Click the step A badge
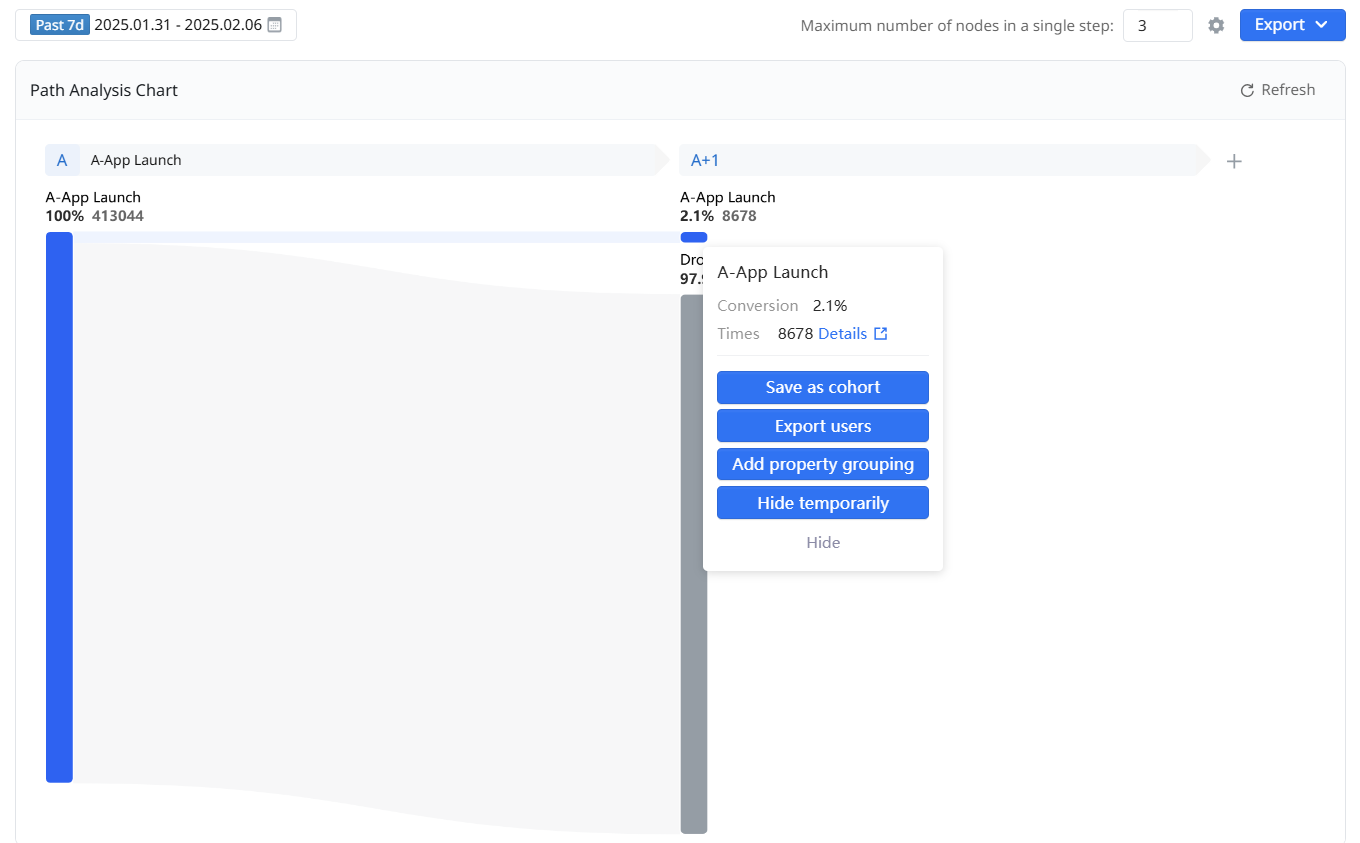Screen dimensions: 1360x843 (62, 160)
